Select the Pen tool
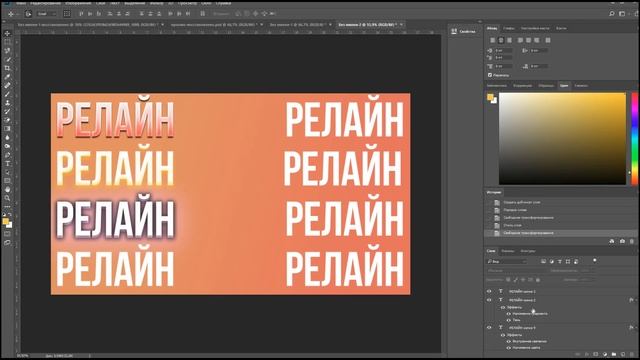 7,155
